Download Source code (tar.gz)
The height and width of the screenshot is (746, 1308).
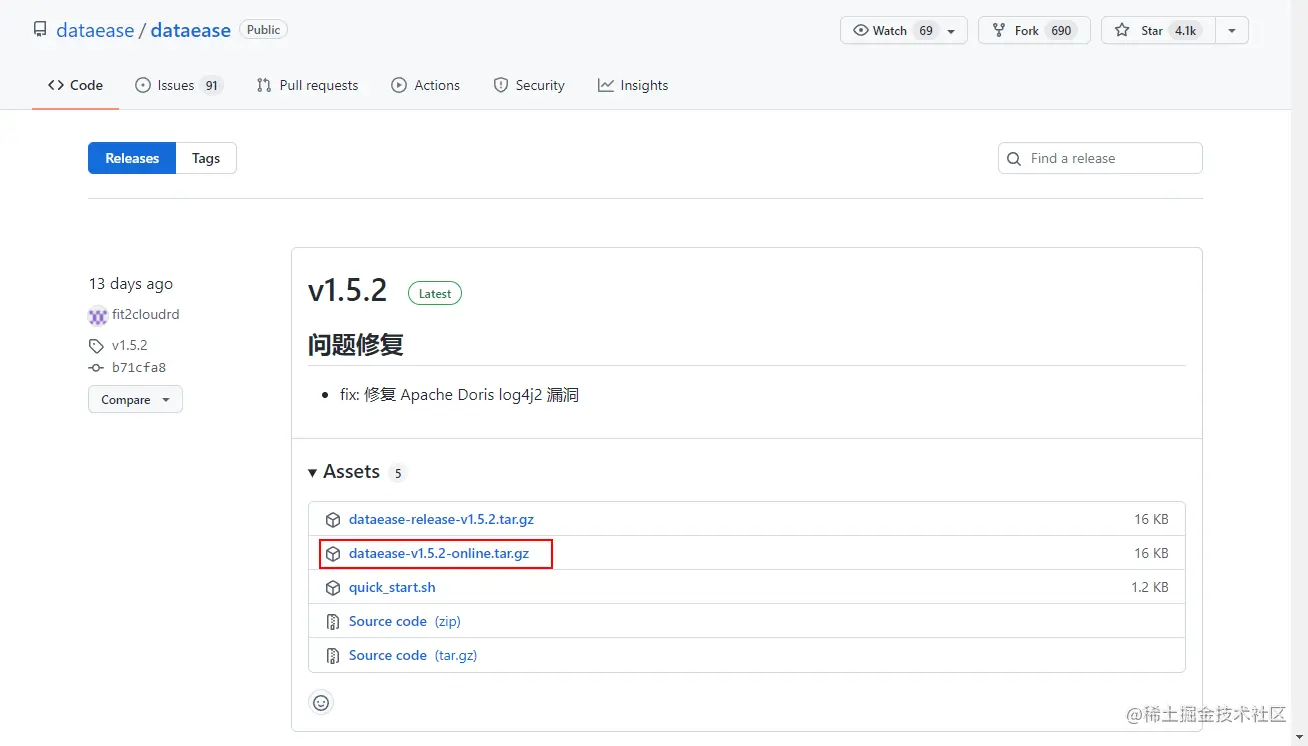413,655
